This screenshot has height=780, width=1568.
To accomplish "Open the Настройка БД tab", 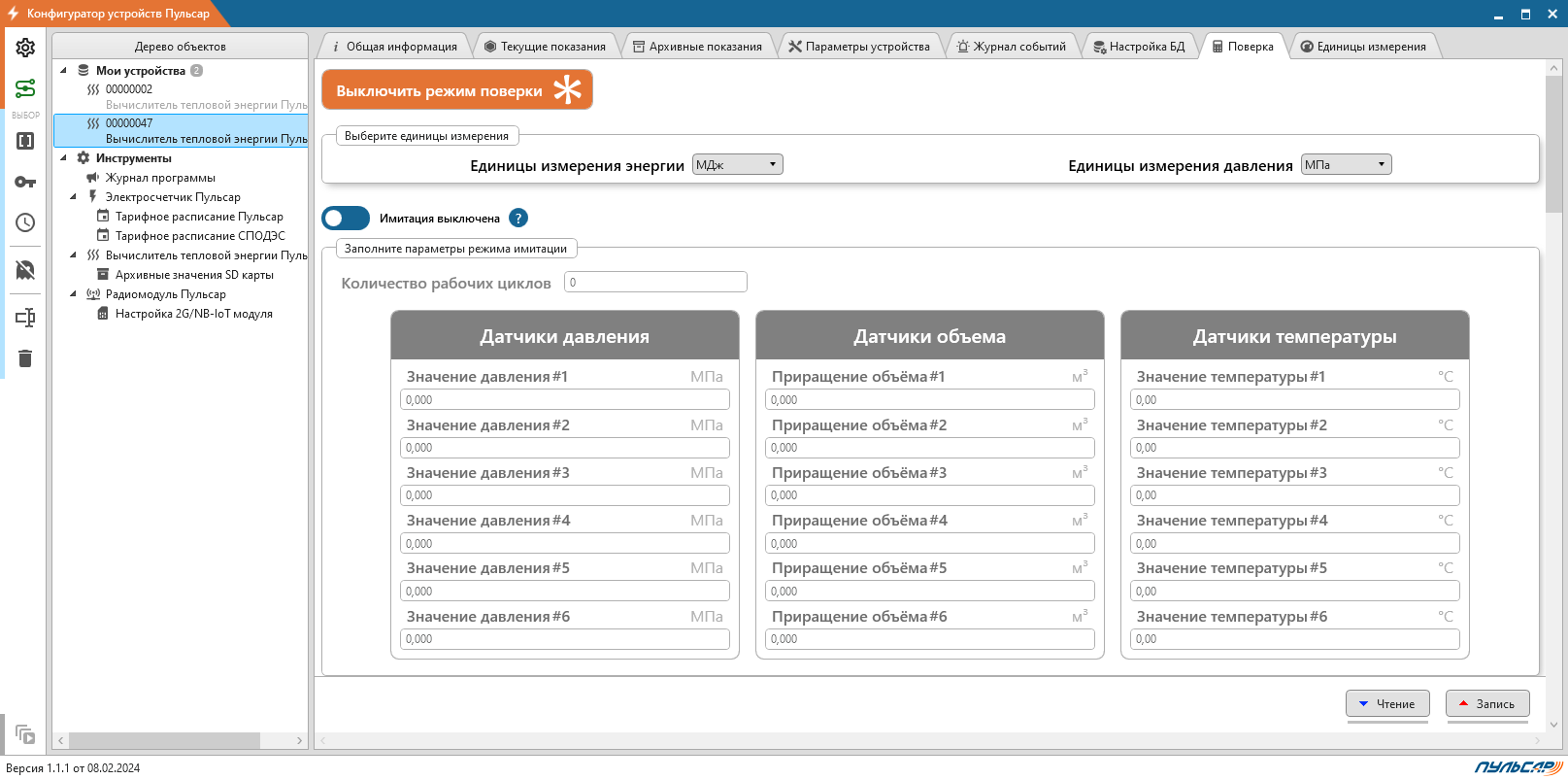I will pos(1140,47).
